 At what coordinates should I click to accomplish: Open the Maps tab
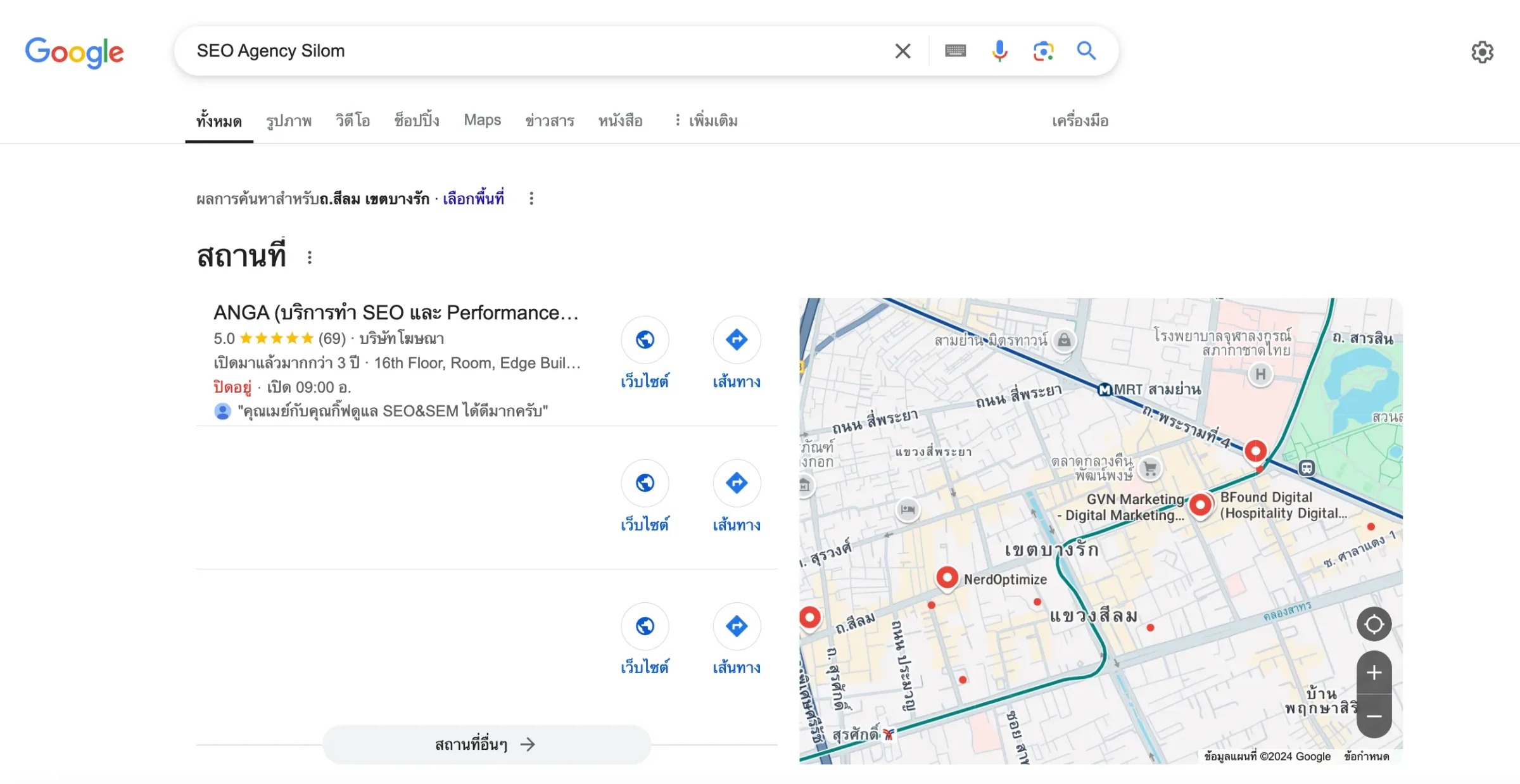[482, 120]
